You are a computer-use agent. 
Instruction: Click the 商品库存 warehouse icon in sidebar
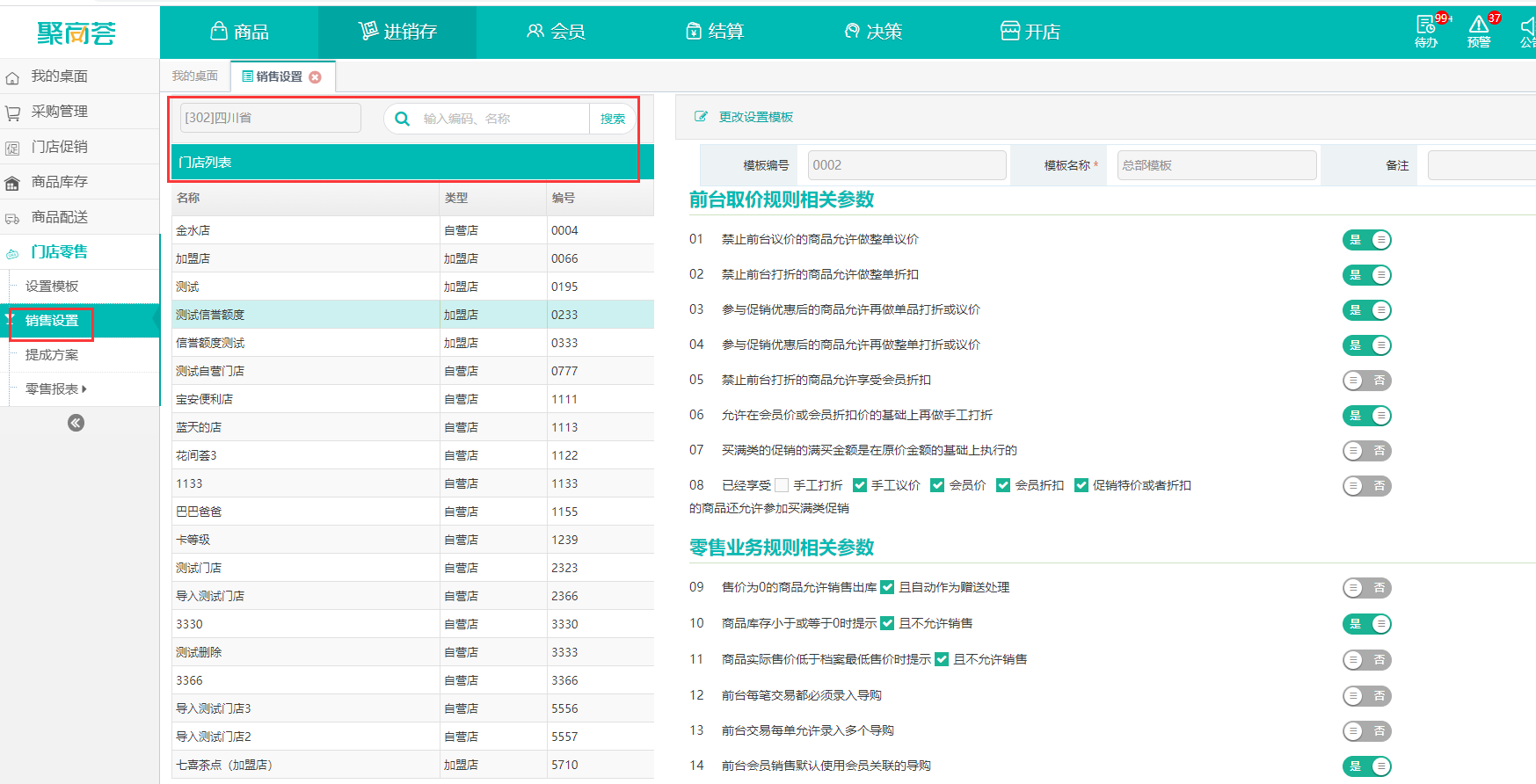[x=12, y=183]
